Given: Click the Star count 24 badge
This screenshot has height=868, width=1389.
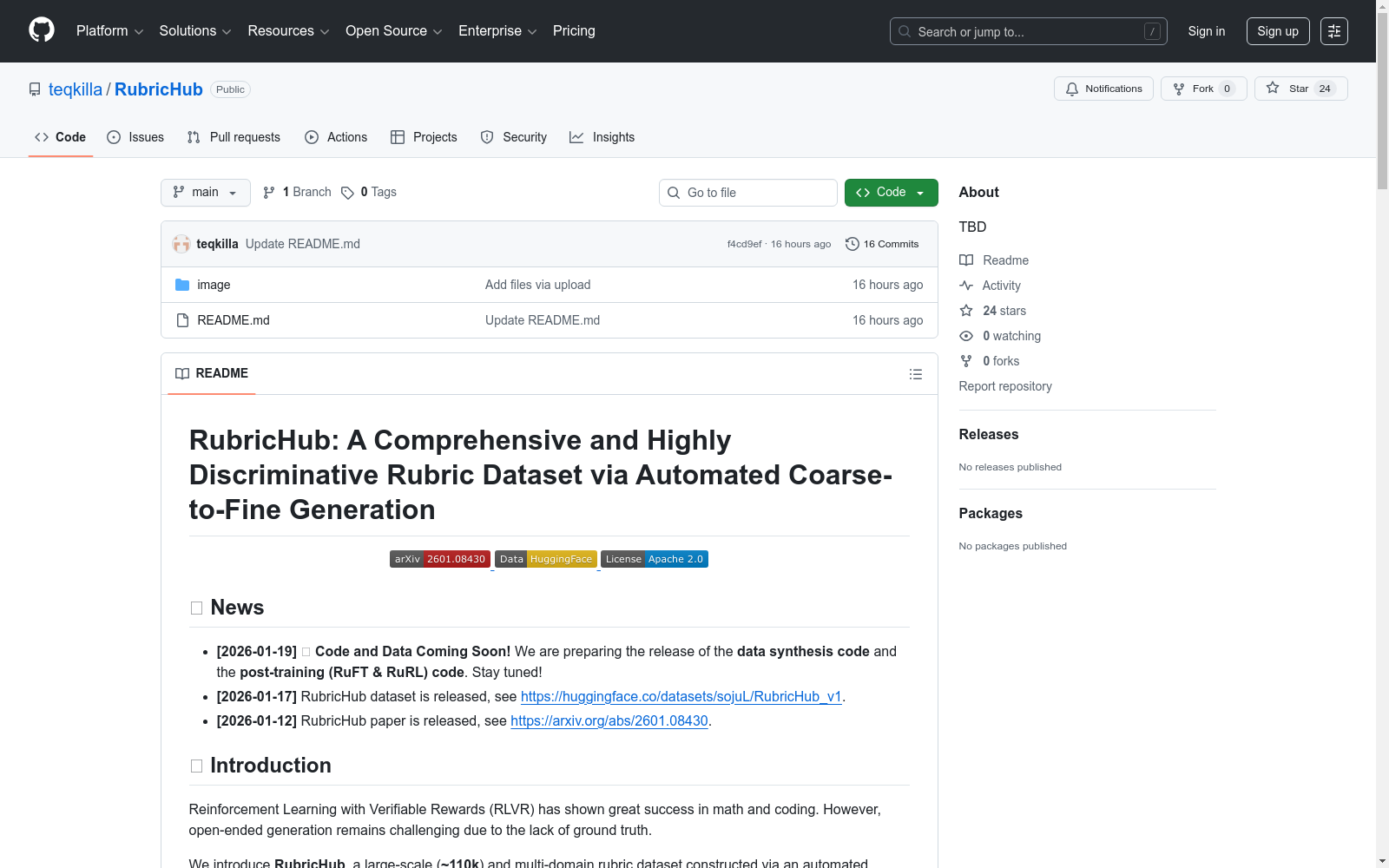Looking at the screenshot, I should pyautogui.click(x=1325, y=89).
